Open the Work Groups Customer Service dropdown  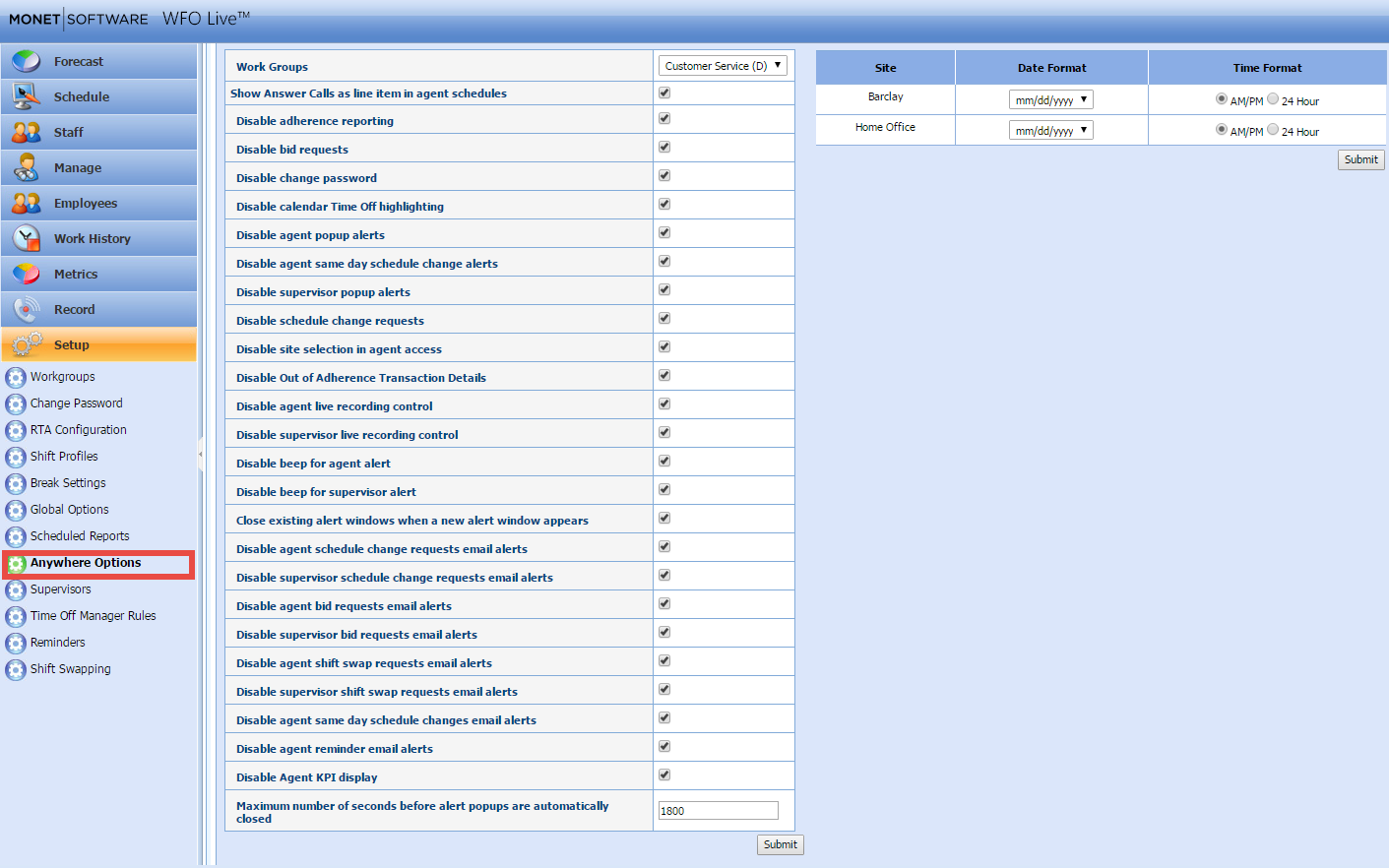[723, 66]
